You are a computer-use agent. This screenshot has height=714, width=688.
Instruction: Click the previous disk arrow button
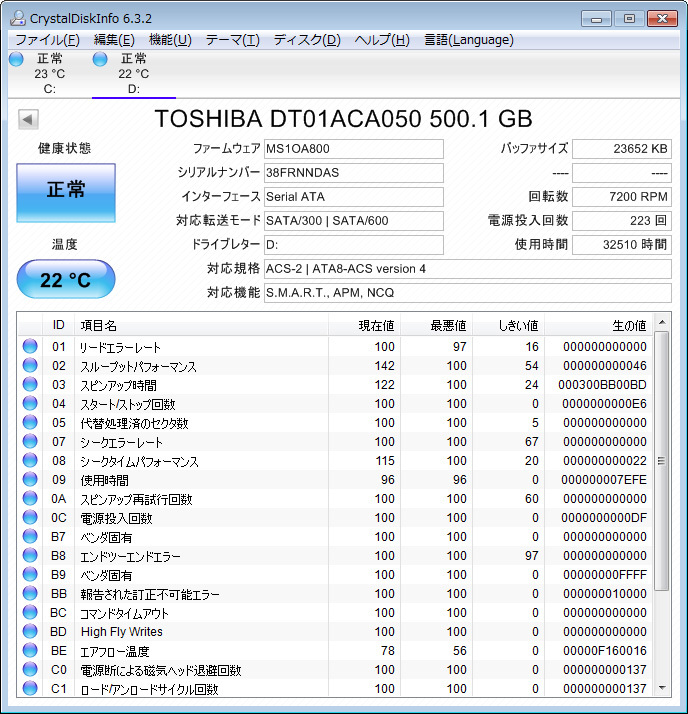coord(28,120)
